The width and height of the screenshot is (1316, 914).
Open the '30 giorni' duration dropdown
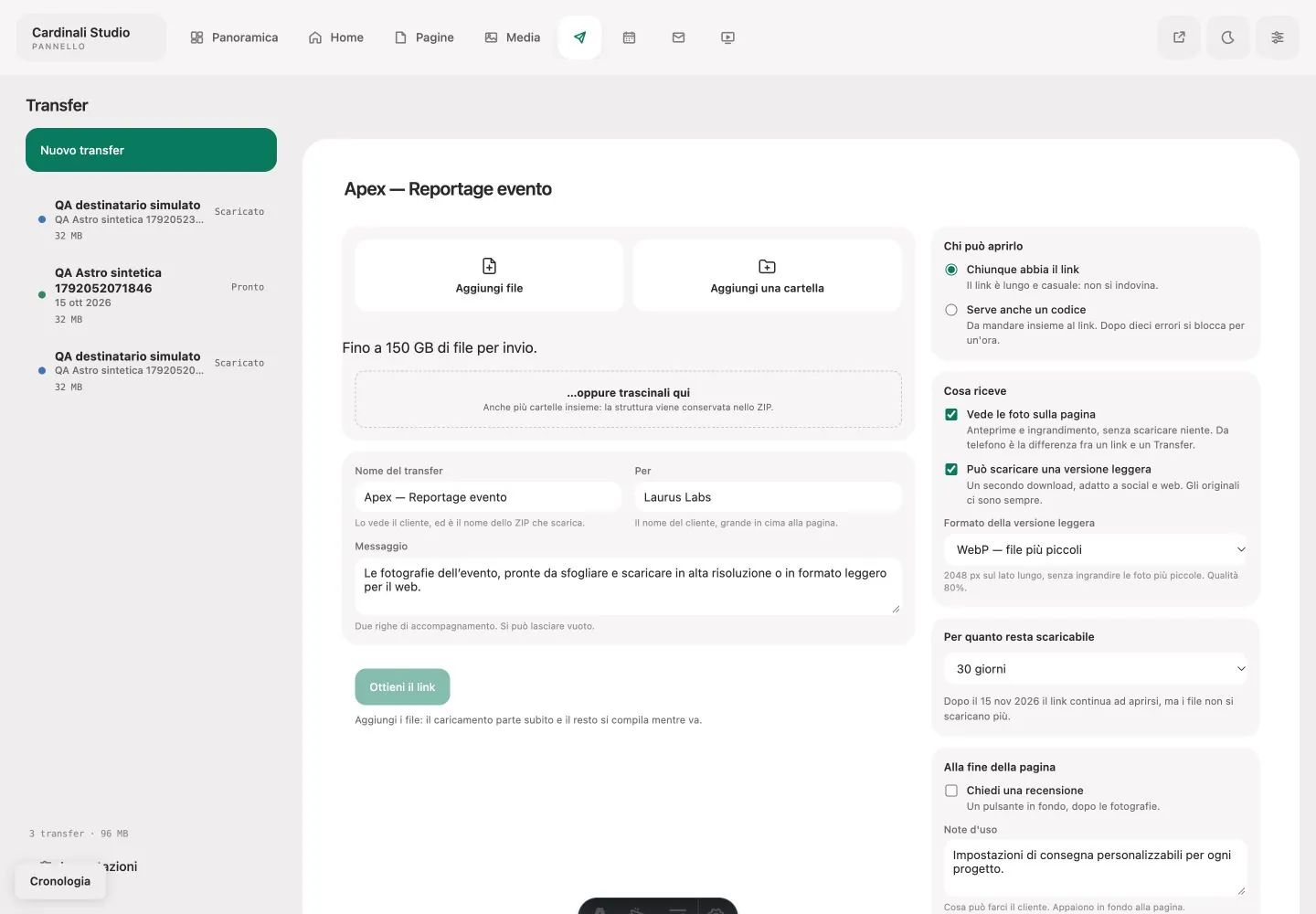(1095, 669)
